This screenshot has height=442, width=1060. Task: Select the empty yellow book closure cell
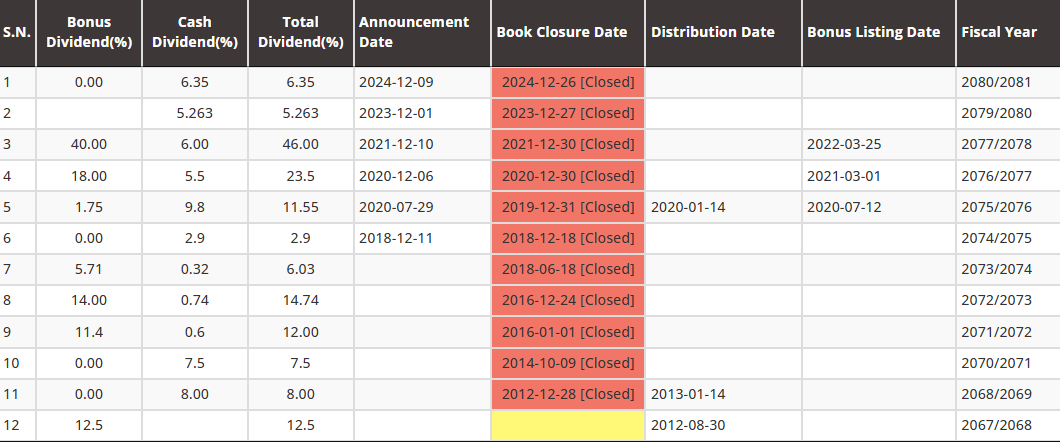click(568, 425)
